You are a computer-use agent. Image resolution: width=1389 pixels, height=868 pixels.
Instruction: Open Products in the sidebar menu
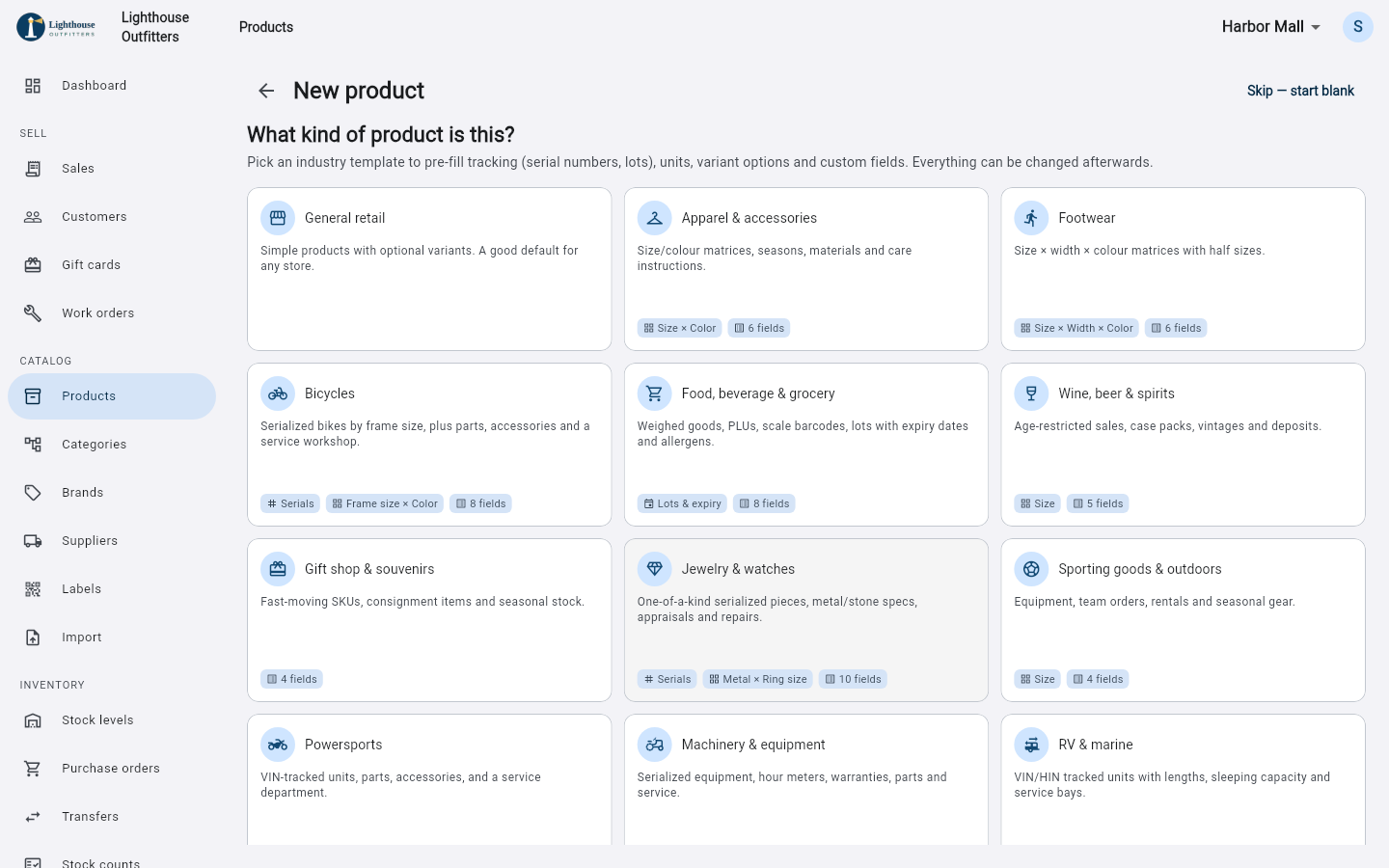tap(112, 396)
